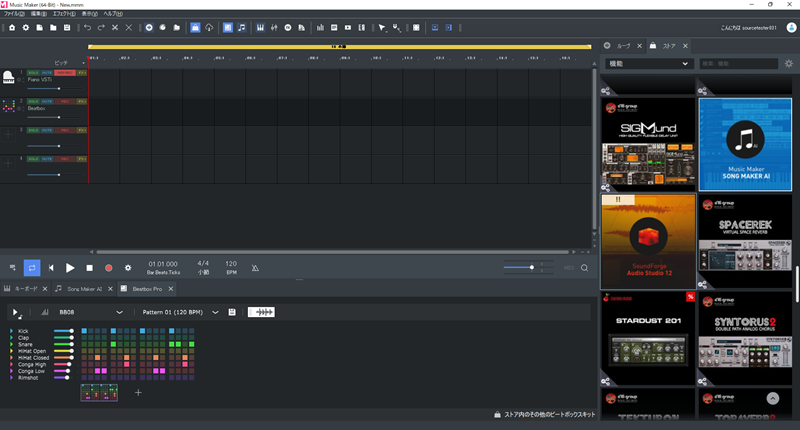The width and height of the screenshot is (800, 430).
Task: Toggle Song Maker music-note toolbar icon
Action: [242, 28]
